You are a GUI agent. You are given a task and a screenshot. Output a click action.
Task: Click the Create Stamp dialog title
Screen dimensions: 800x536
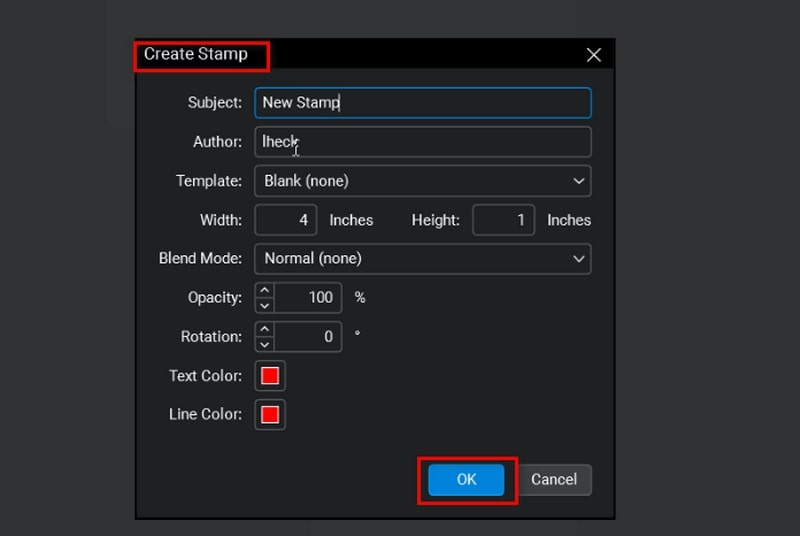[x=194, y=54]
